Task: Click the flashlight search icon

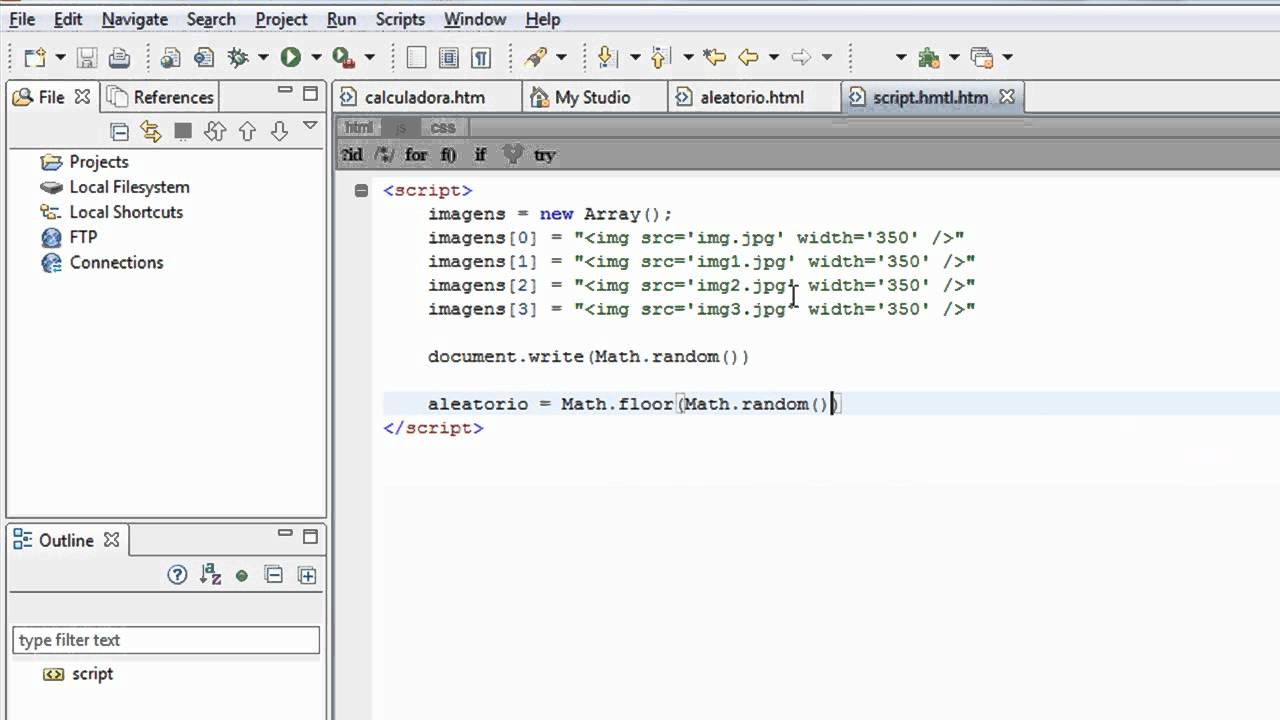Action: tap(535, 57)
